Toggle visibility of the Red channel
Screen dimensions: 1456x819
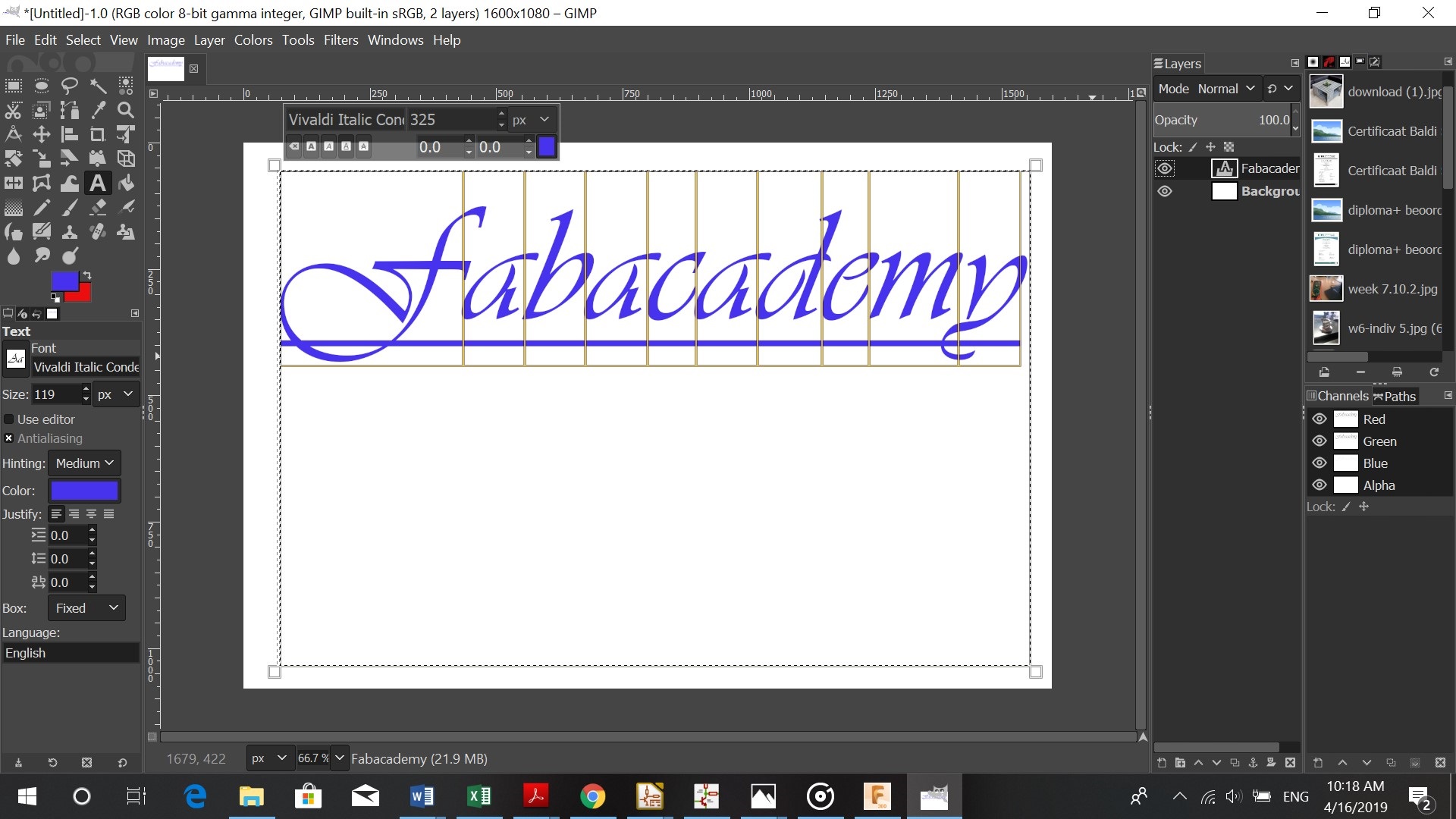(1319, 419)
